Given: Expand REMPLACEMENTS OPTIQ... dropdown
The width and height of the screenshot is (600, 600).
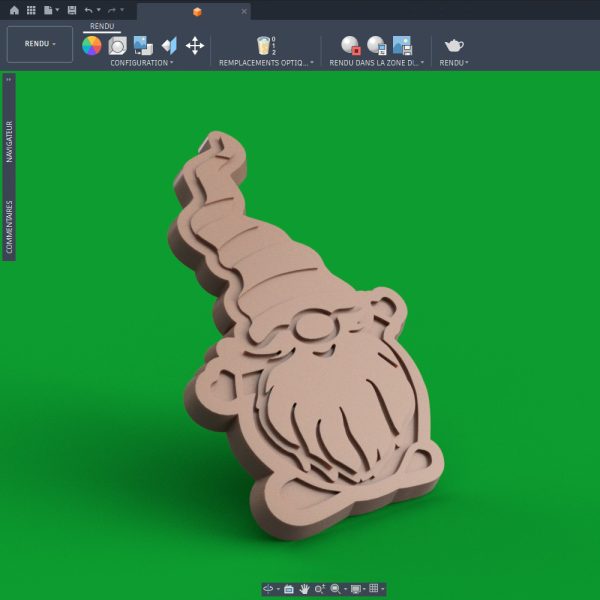Looking at the screenshot, I should [266, 63].
